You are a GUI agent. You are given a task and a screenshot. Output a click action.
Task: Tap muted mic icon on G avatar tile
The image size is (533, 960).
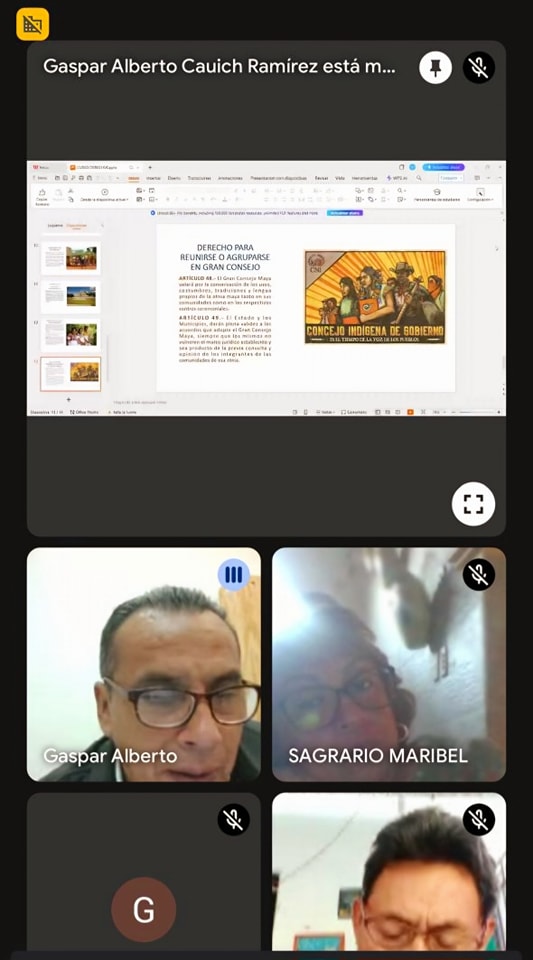[x=233, y=819]
